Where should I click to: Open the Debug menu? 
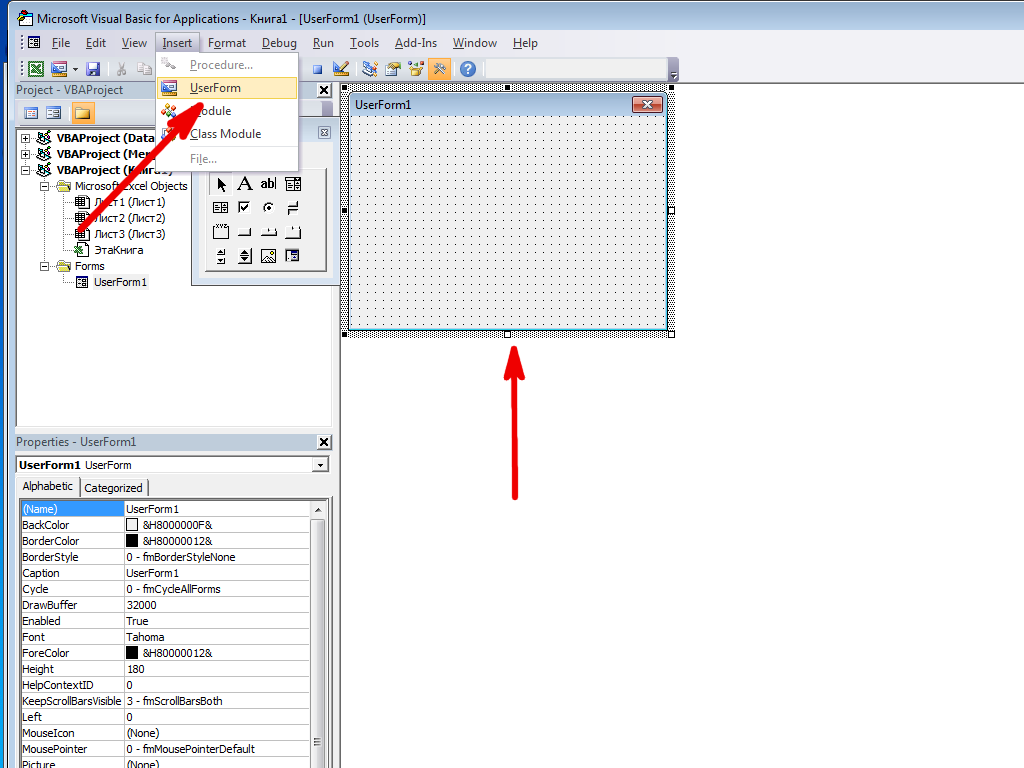click(x=279, y=43)
